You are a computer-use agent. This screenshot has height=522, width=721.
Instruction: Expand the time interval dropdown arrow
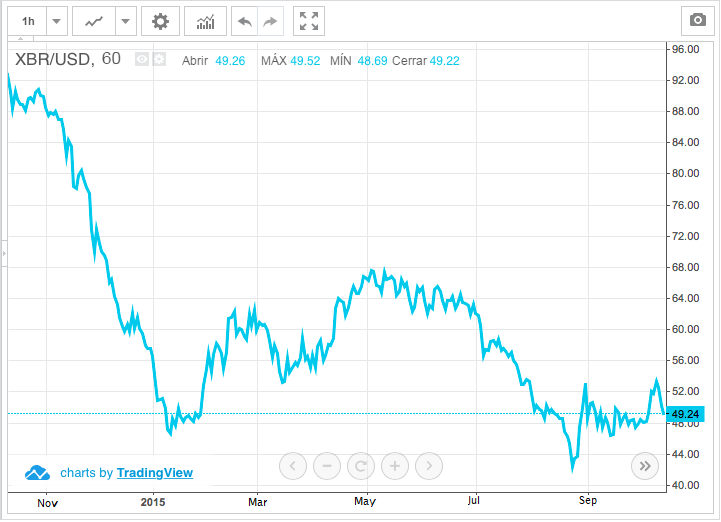point(57,21)
